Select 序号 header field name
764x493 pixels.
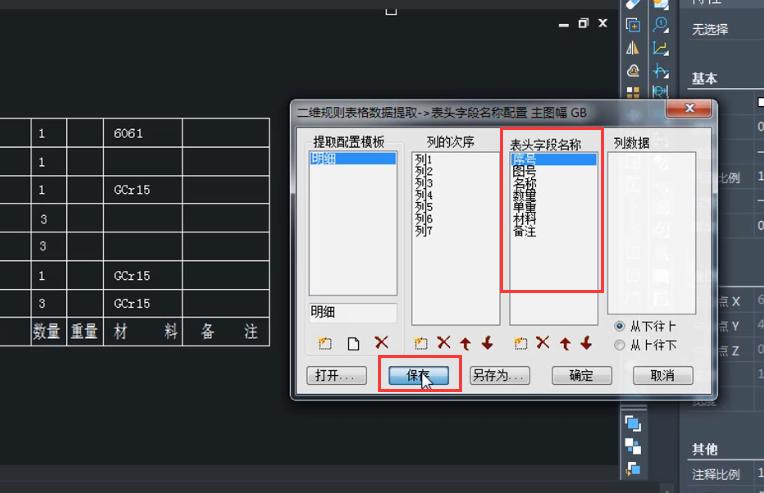(x=554, y=159)
